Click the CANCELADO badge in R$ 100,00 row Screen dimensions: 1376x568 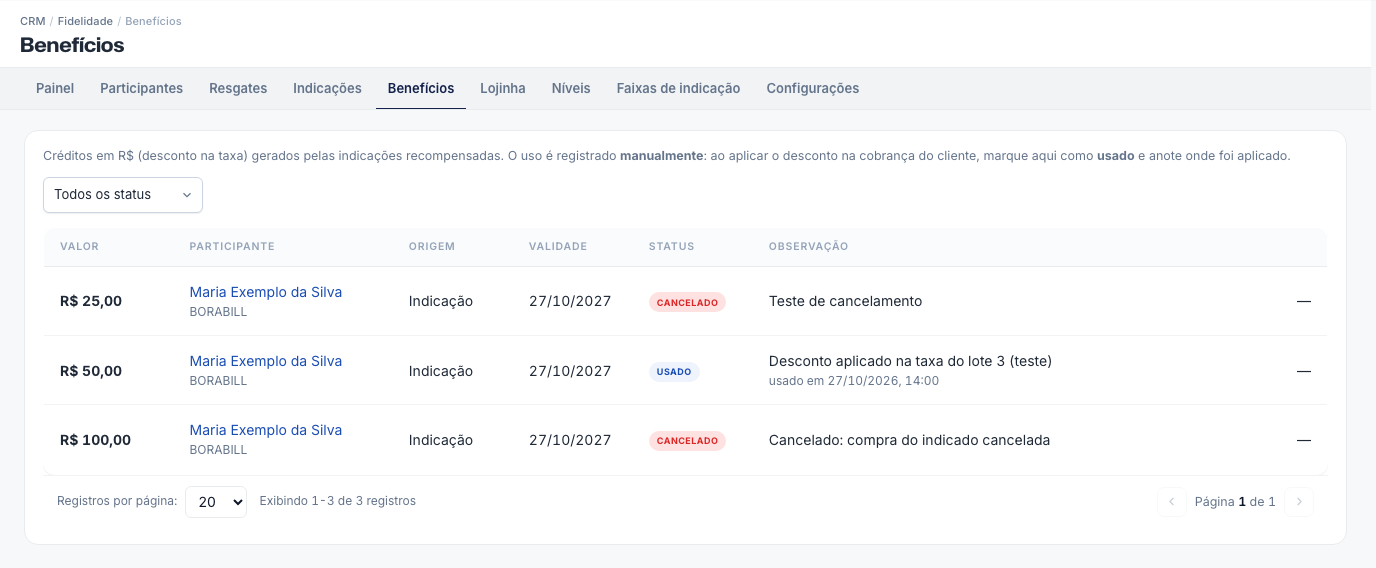[687, 441]
